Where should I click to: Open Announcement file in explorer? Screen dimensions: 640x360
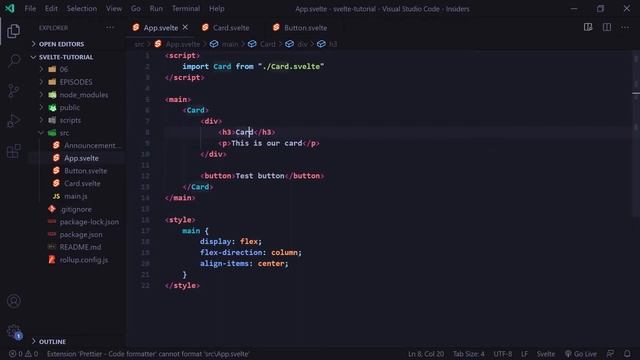pos(92,145)
